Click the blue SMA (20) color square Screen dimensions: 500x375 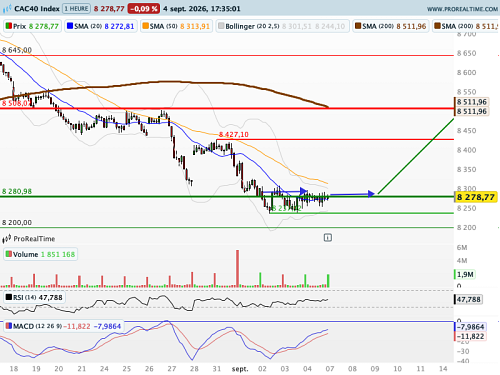click(x=70, y=26)
